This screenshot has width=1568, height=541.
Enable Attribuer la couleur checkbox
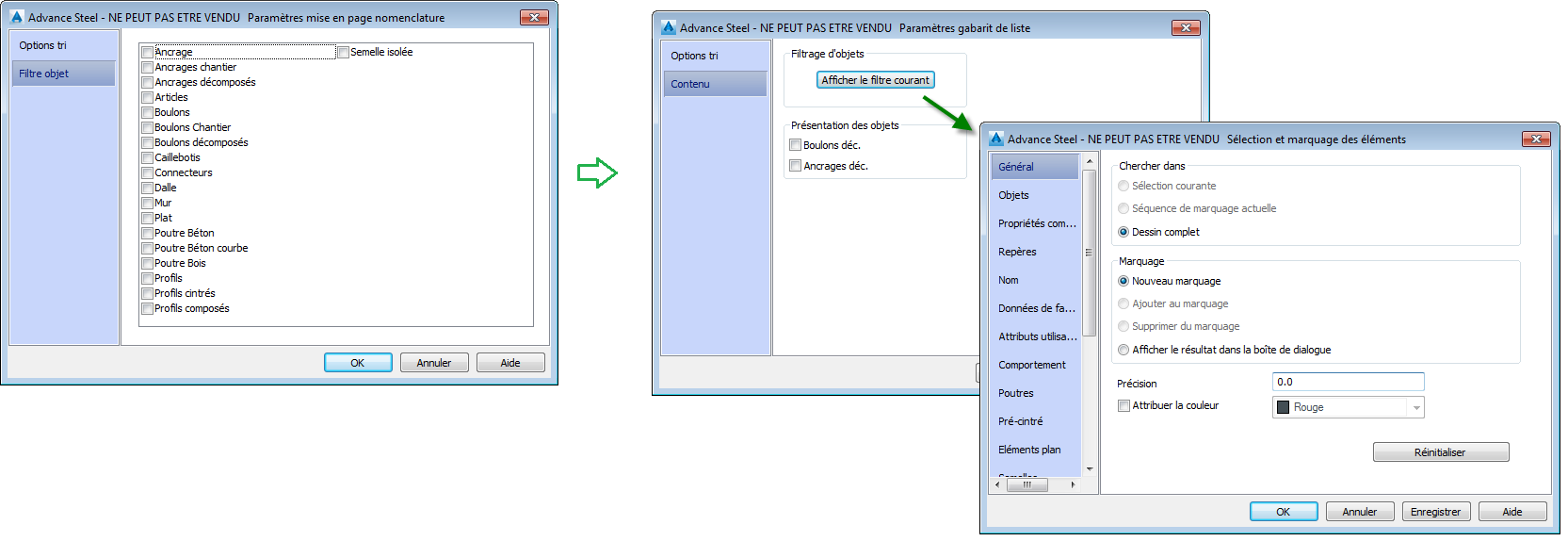point(1123,406)
